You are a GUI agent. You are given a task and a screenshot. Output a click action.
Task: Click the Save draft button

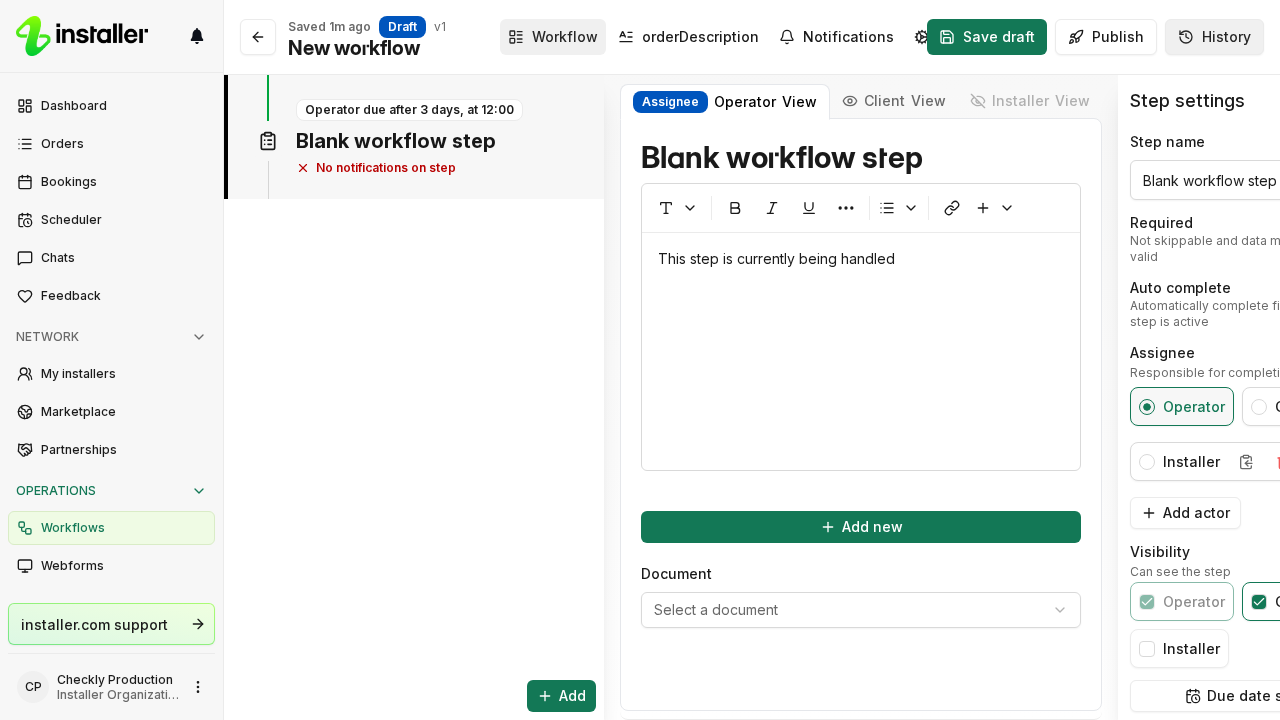pos(987,37)
